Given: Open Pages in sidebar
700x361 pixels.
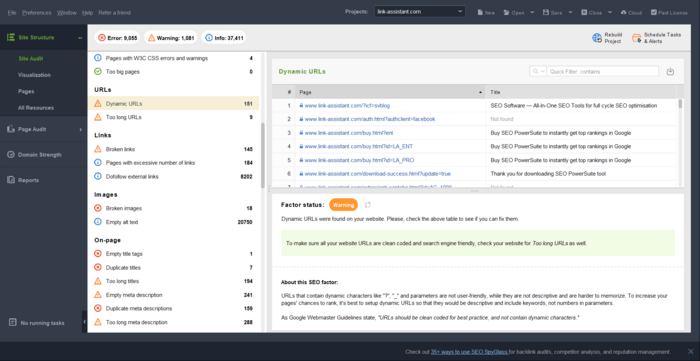Looking at the screenshot, I should [x=26, y=91].
